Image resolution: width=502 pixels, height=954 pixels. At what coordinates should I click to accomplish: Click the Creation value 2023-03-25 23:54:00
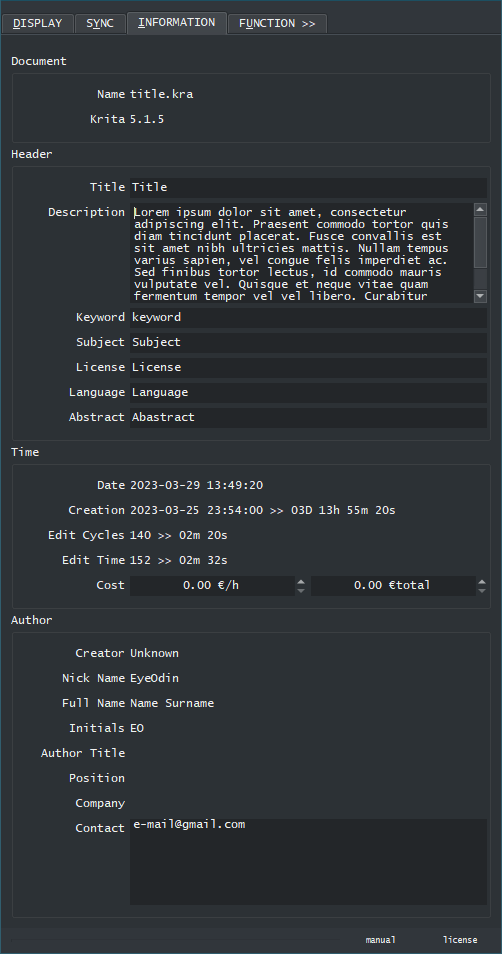pos(197,510)
